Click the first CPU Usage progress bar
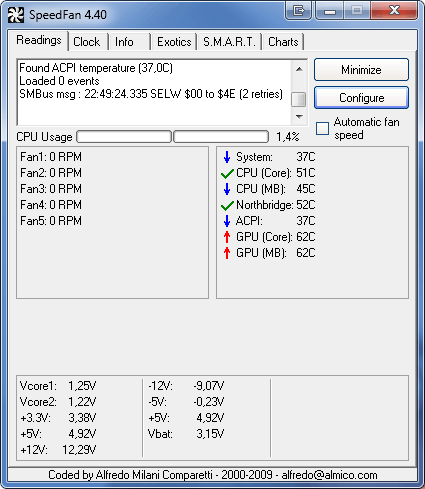 click(124, 137)
